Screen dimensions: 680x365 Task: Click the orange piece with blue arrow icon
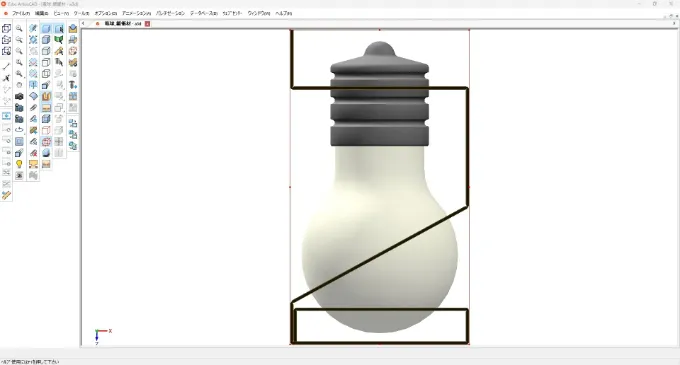(x=33, y=130)
